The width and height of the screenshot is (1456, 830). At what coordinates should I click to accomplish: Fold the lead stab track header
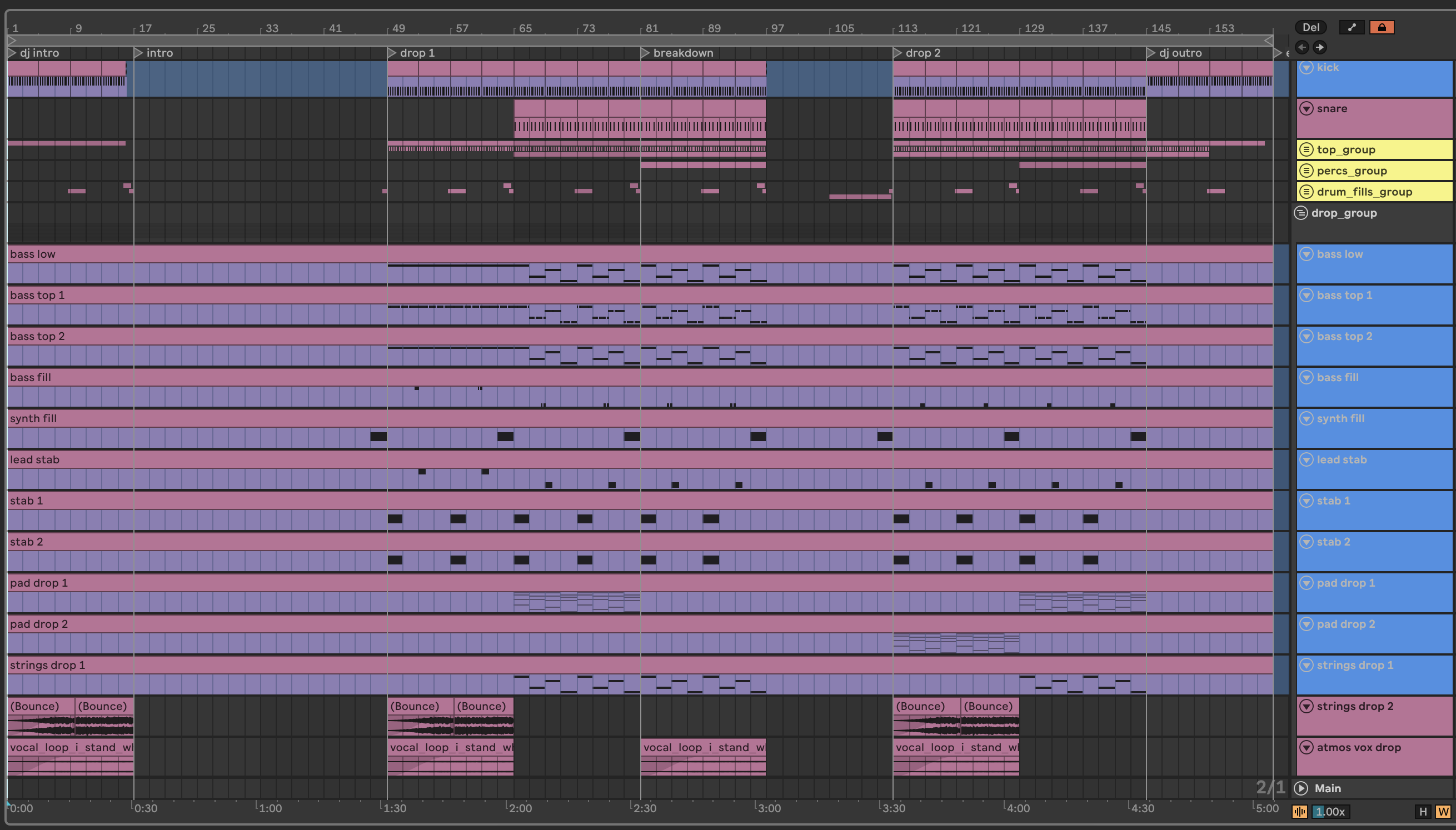[1306, 459]
